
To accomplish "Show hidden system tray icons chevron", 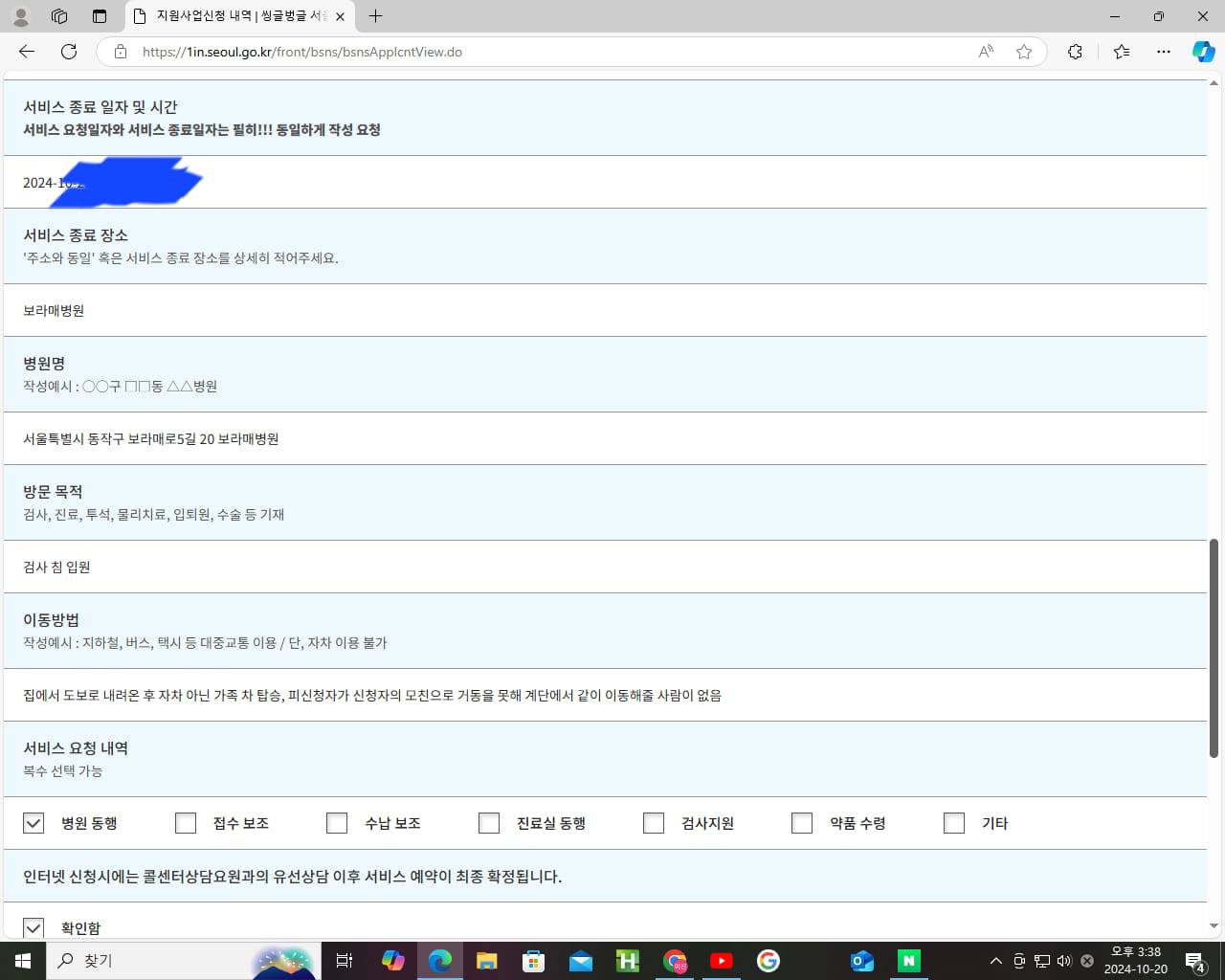I will (996, 961).
